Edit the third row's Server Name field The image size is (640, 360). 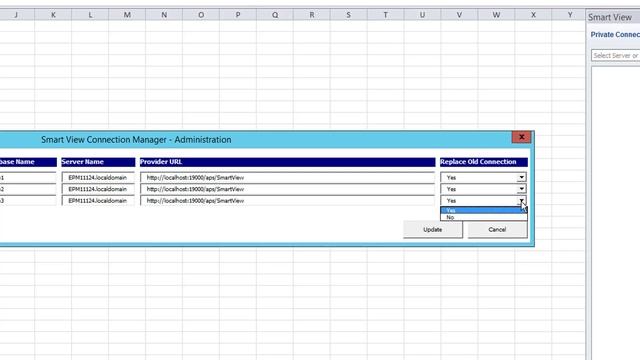(x=98, y=200)
